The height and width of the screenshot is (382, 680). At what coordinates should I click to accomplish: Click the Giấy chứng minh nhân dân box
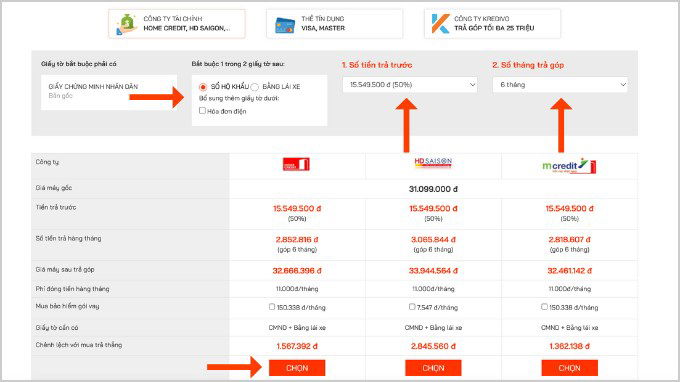tap(109, 92)
